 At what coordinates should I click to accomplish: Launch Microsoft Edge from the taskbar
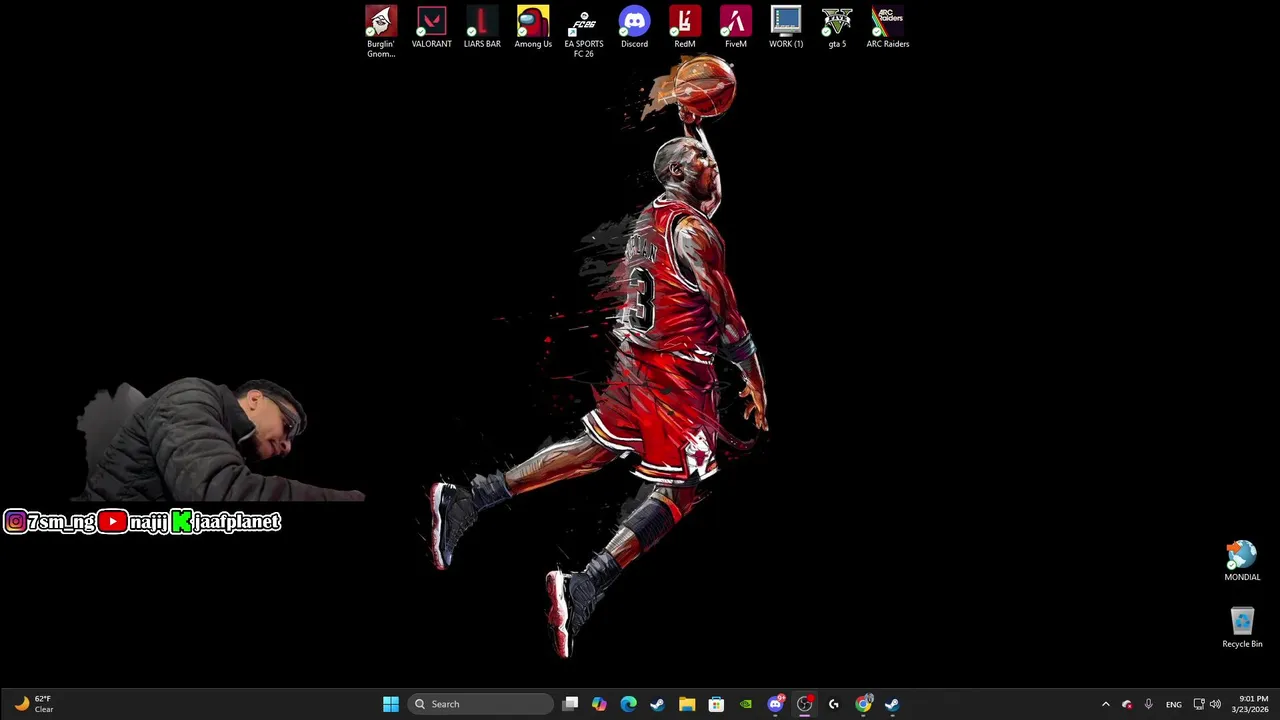pyautogui.click(x=628, y=704)
